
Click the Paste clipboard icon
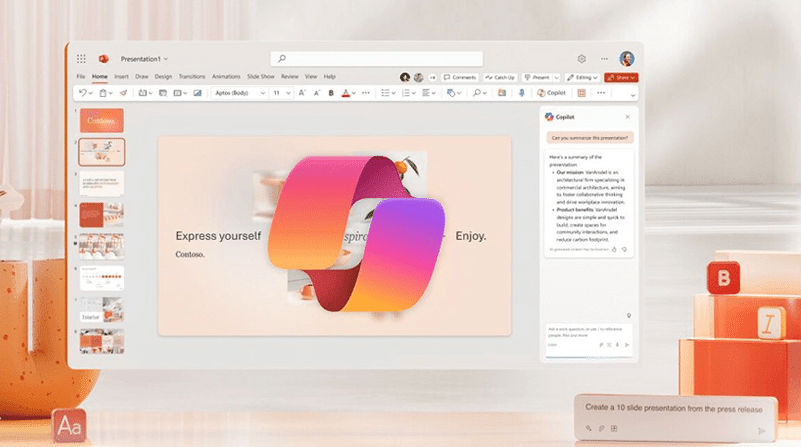(103, 93)
